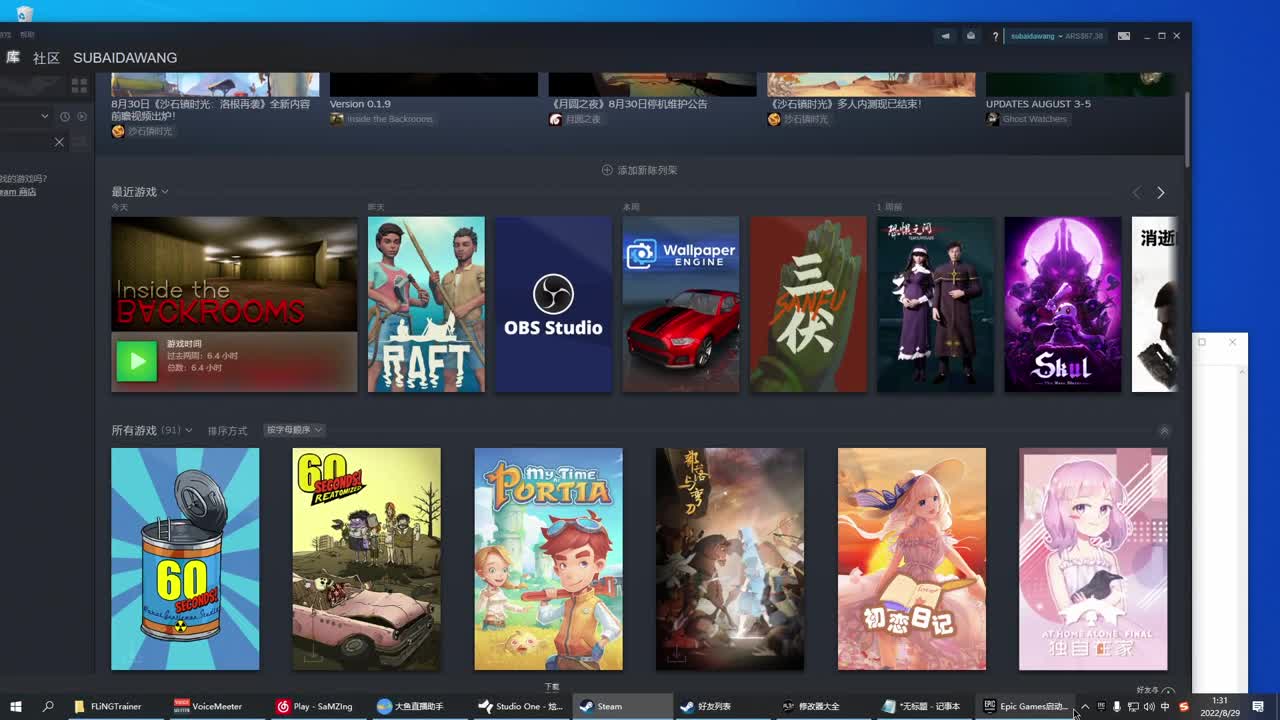Open the 好友 friends chat button
This screenshot has height=720, width=1280.
pyautogui.click(x=1155, y=690)
